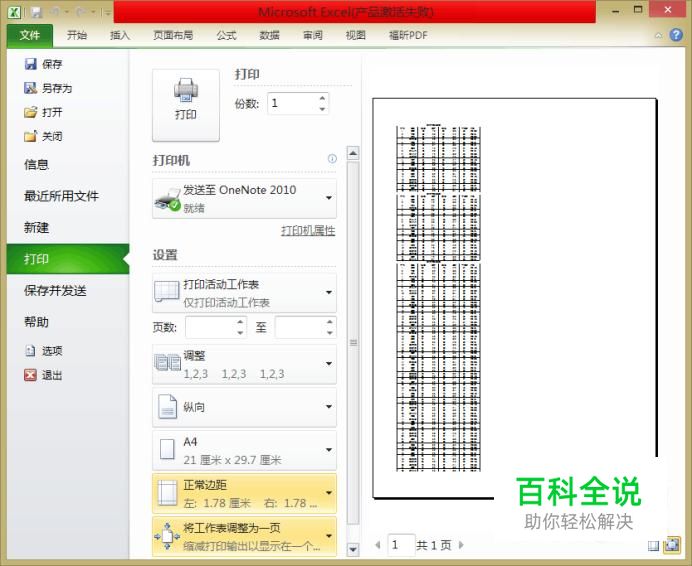Screen dimensions: 692x566
Task: Toggle Show Margins in preview
Action: click(653, 546)
